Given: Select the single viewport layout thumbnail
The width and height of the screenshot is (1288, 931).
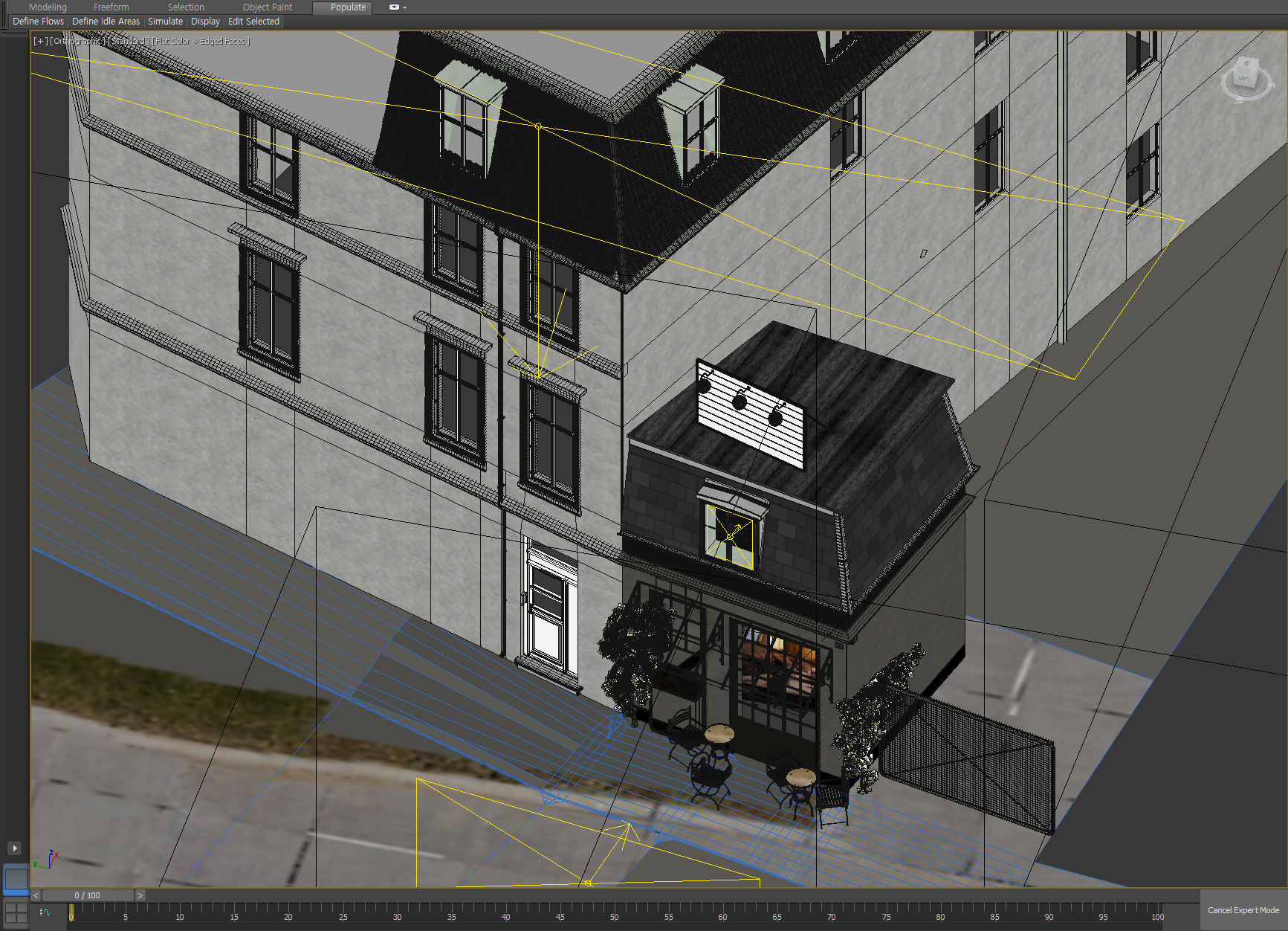Looking at the screenshot, I should pyautogui.click(x=16, y=880).
